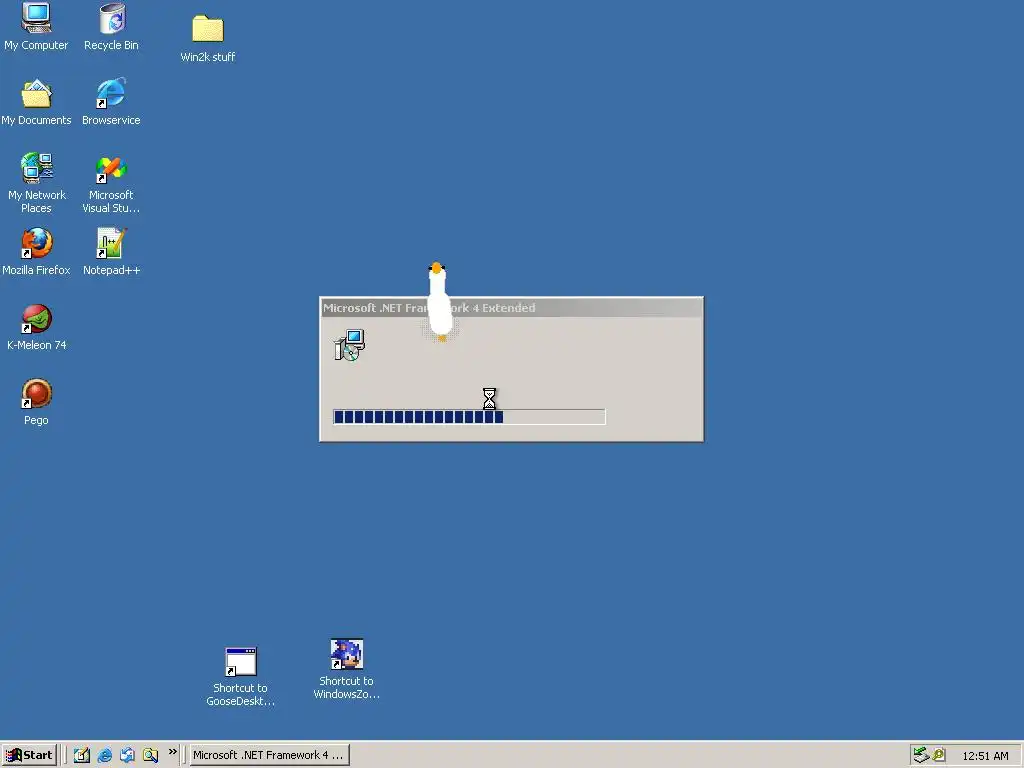Image resolution: width=1024 pixels, height=768 pixels.
Task: Click the white desktop goose
Action: point(439,301)
